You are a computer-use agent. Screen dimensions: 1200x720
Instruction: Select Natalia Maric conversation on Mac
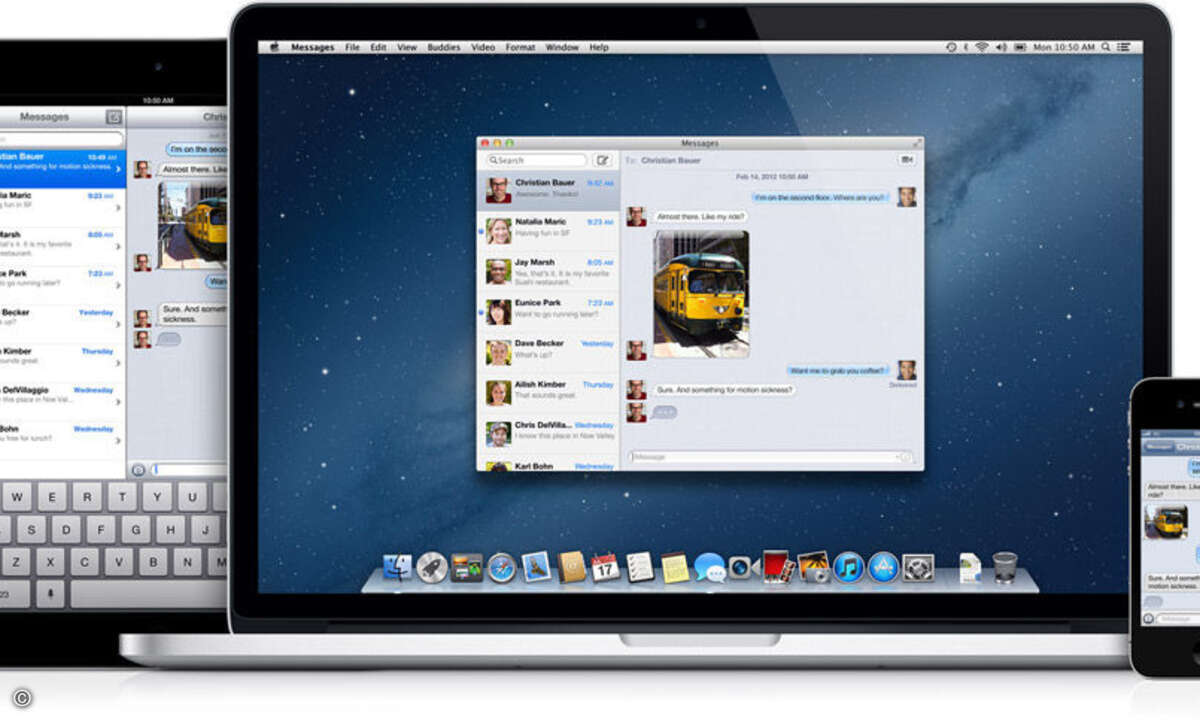(548, 230)
